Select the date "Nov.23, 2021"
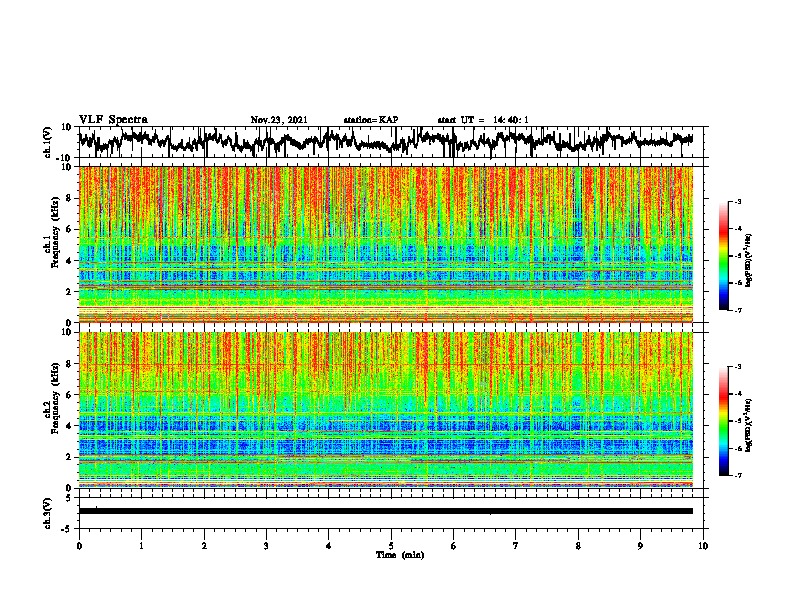 [279, 120]
